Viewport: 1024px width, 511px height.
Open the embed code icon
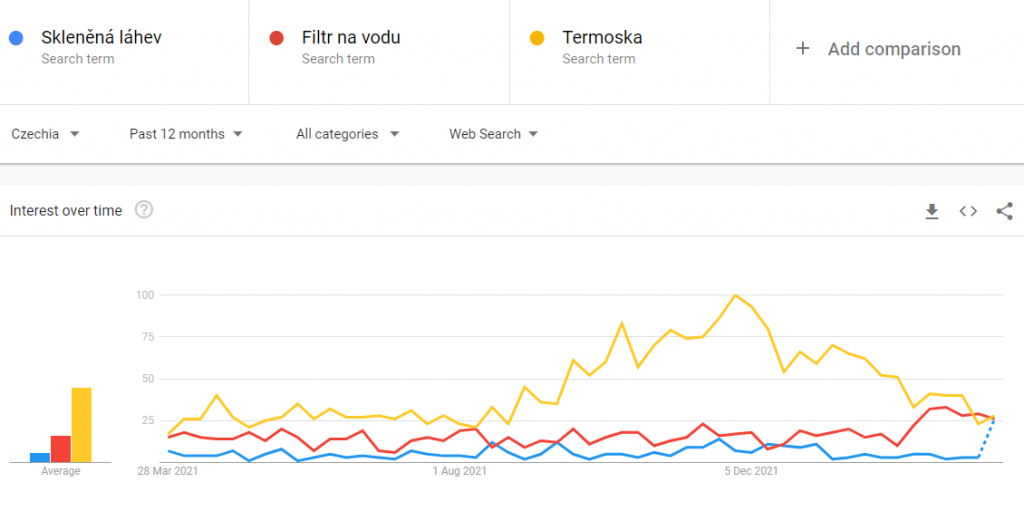pos(968,211)
